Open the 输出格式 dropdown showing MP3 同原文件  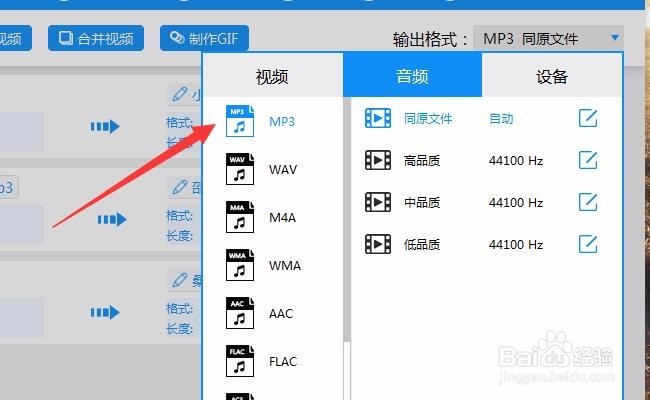[548, 39]
